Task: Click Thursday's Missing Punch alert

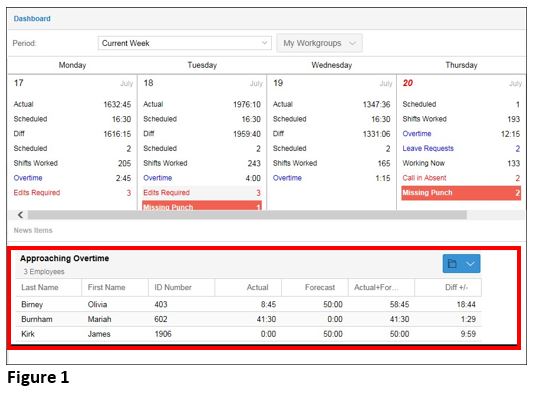Action: pos(461,193)
